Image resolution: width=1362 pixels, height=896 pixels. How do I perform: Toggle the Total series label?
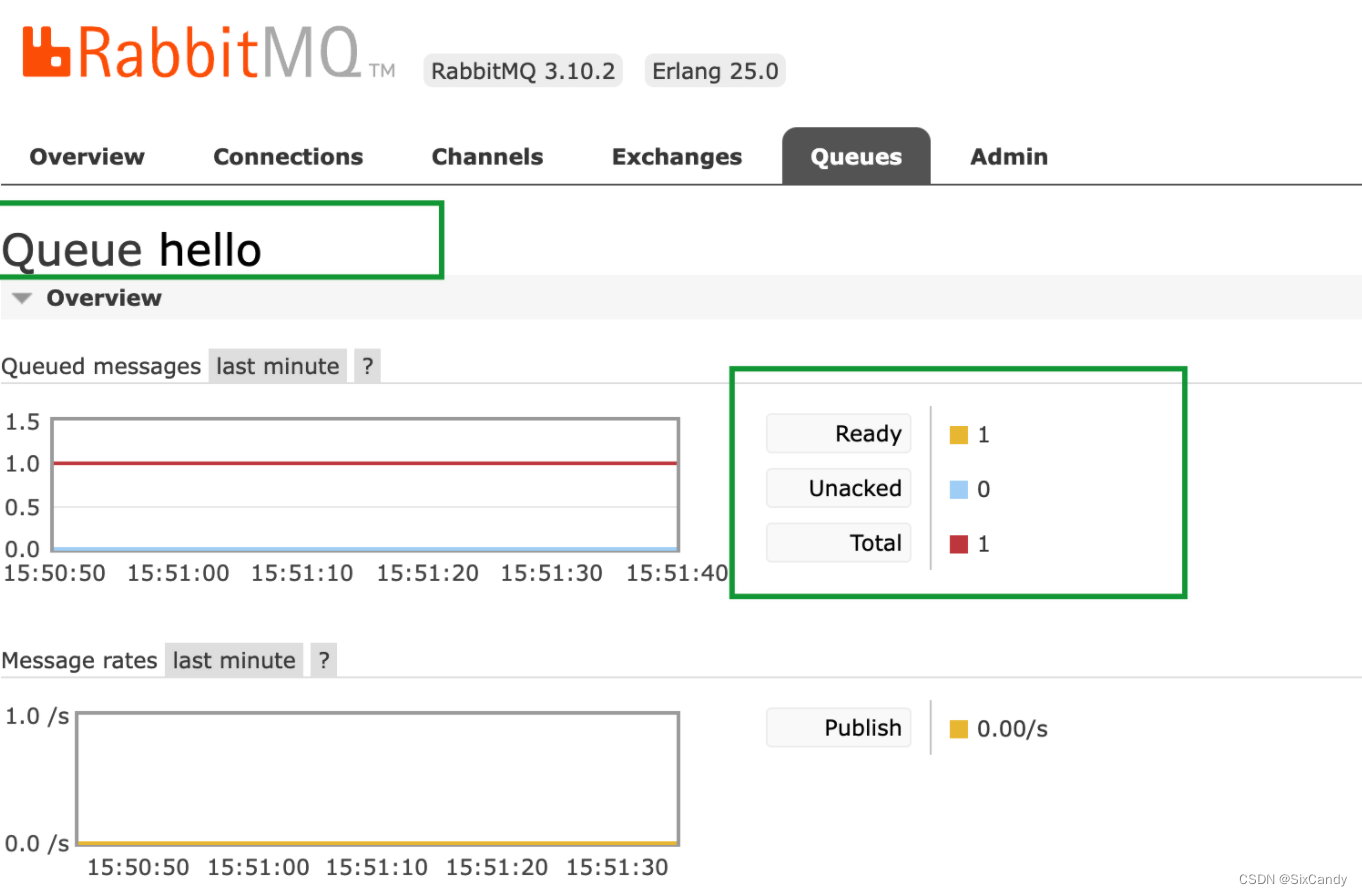838,543
